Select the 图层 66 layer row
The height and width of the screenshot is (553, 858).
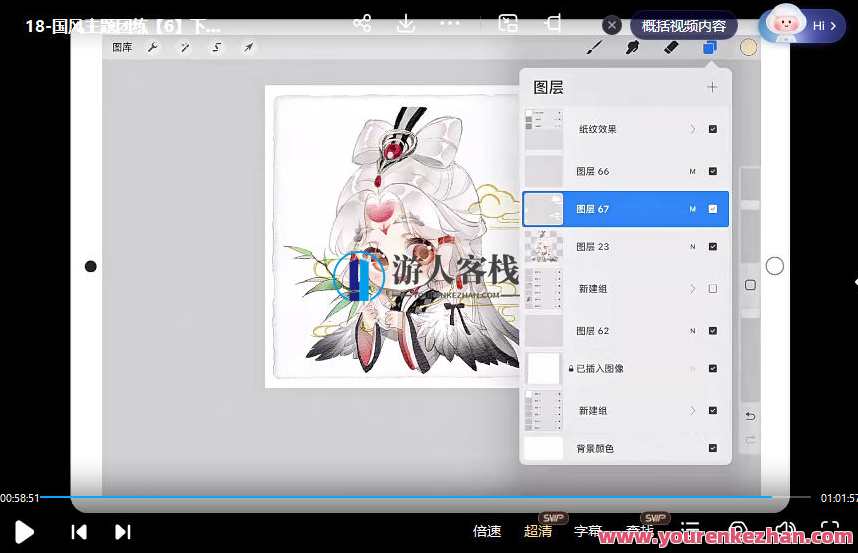(625, 171)
